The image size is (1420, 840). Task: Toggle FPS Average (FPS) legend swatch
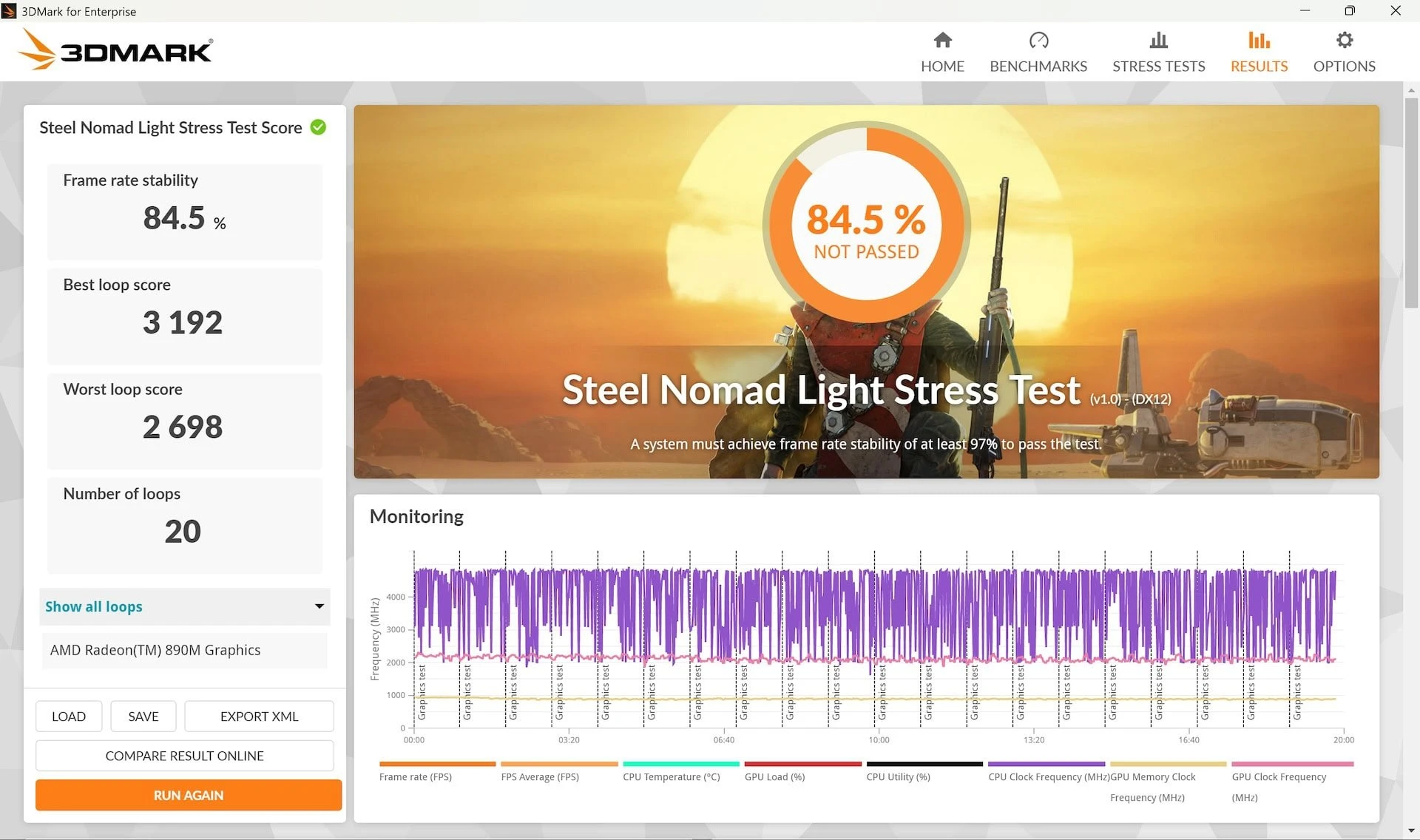coord(559,764)
